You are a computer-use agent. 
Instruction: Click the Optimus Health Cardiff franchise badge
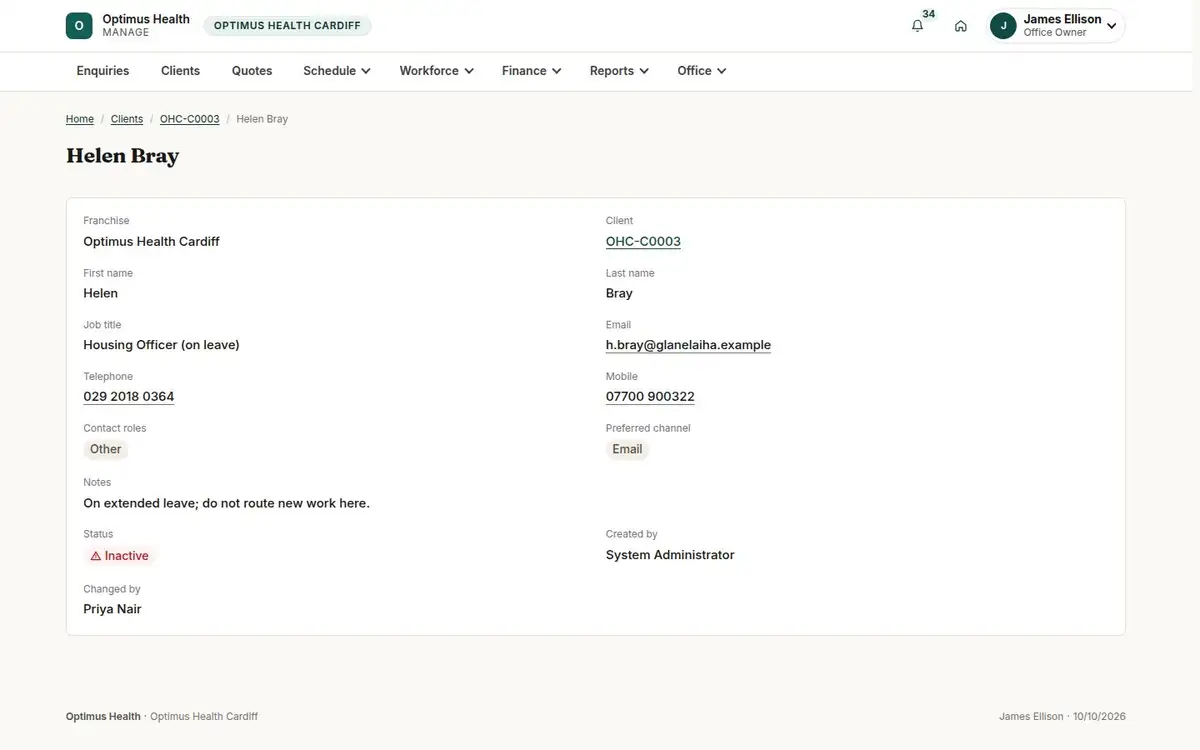287,26
